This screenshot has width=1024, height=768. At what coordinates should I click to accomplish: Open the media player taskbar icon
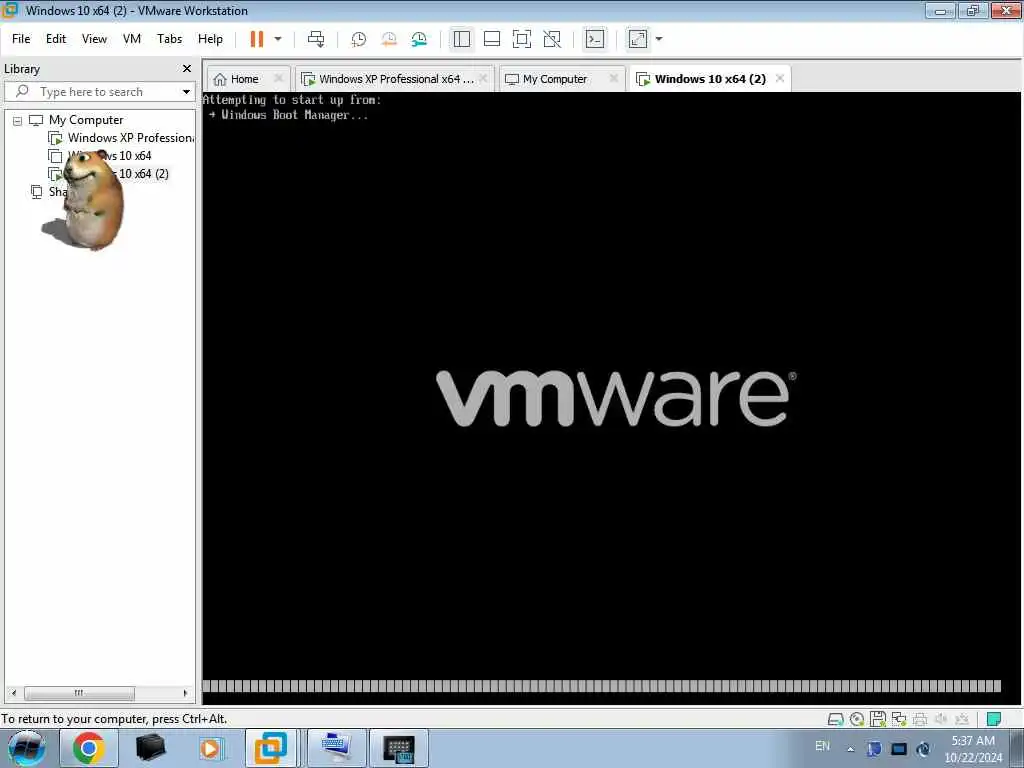[x=210, y=748]
